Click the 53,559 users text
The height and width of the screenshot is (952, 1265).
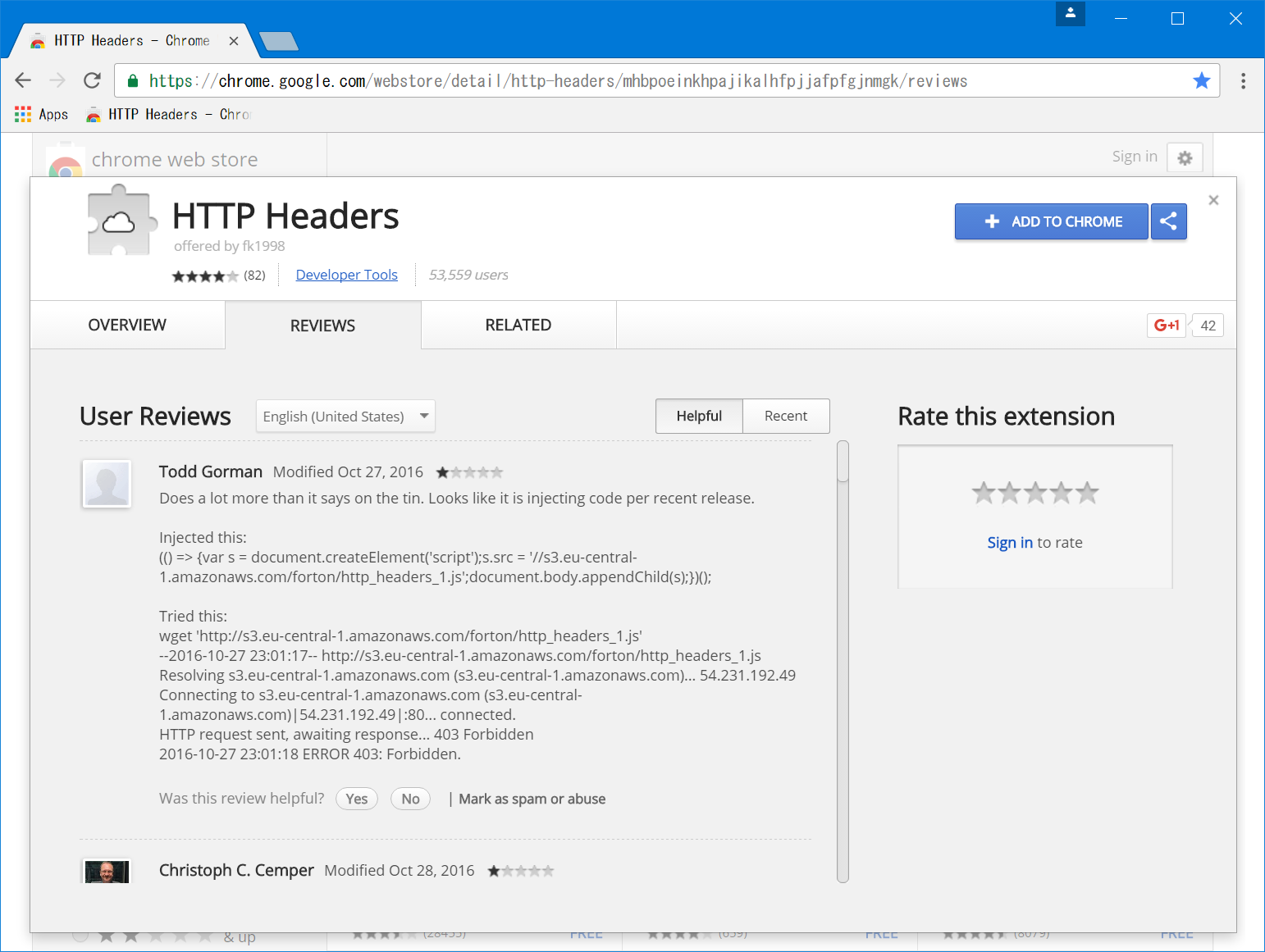click(x=468, y=275)
